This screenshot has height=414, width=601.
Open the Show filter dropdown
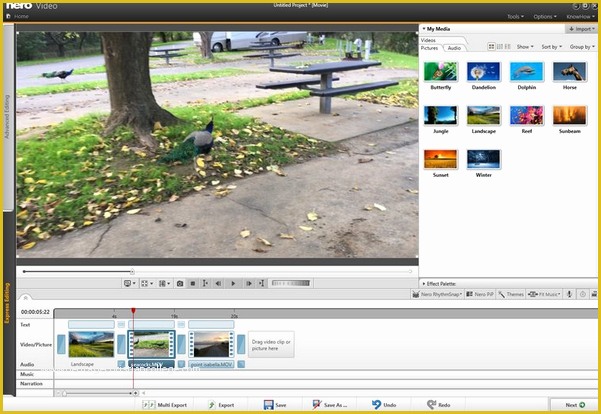pos(525,47)
